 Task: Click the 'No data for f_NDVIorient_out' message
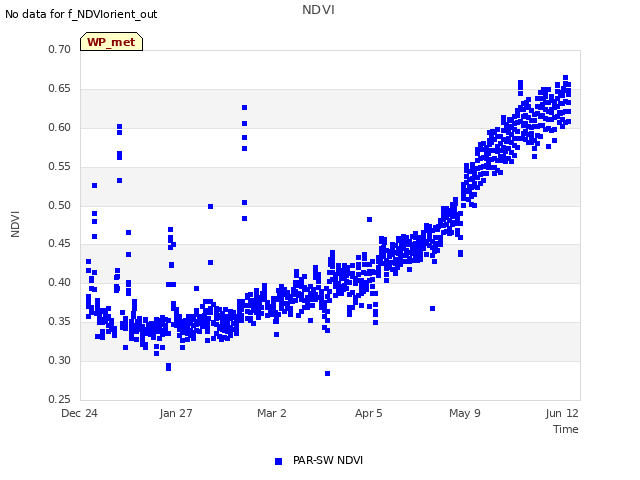(81, 14)
